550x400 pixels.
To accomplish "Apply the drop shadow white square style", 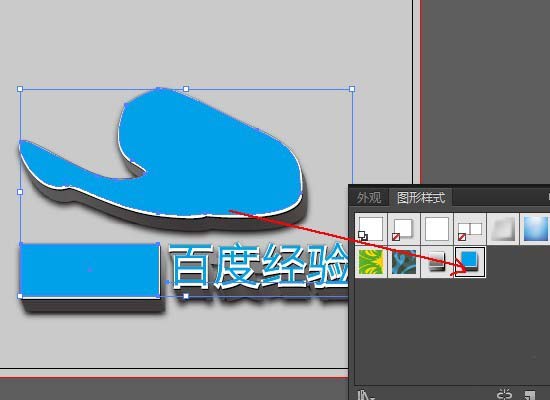I will [x=403, y=229].
